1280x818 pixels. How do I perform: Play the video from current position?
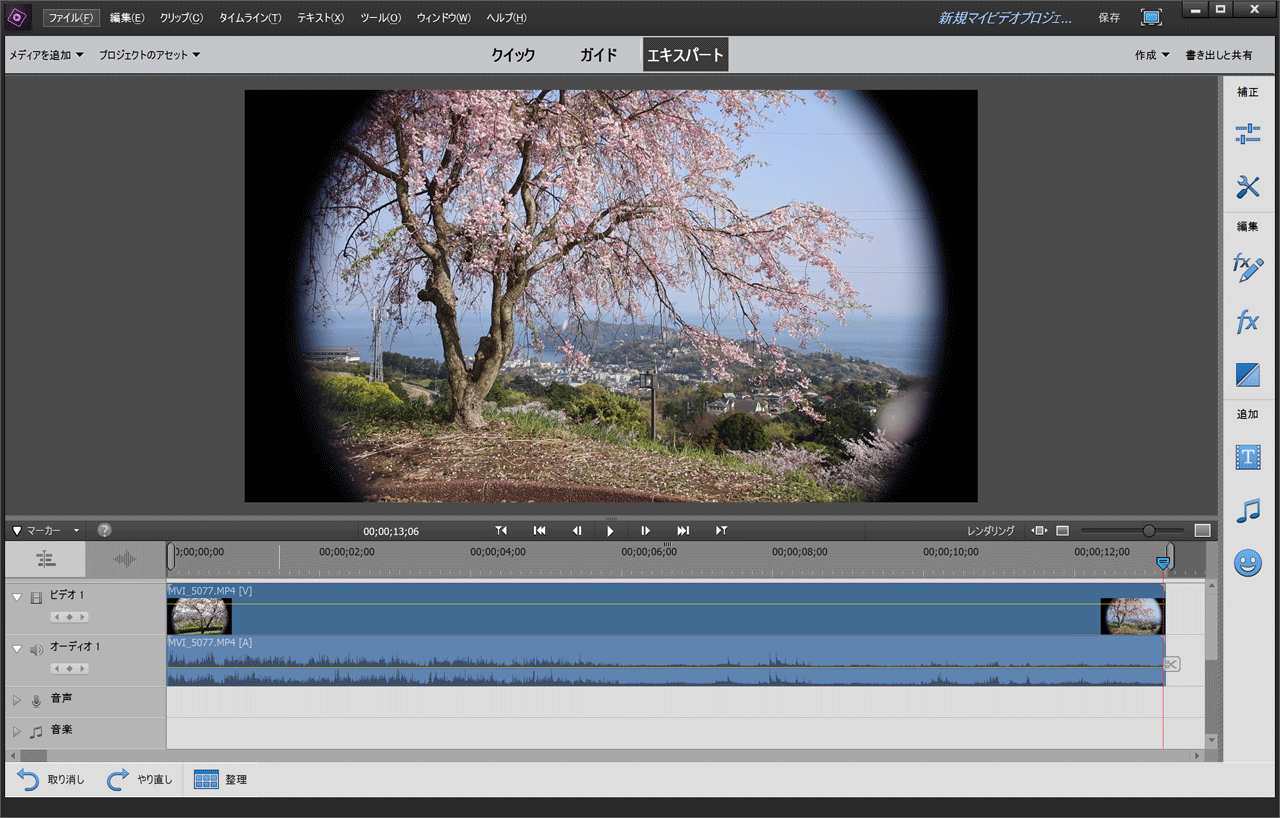tap(610, 530)
